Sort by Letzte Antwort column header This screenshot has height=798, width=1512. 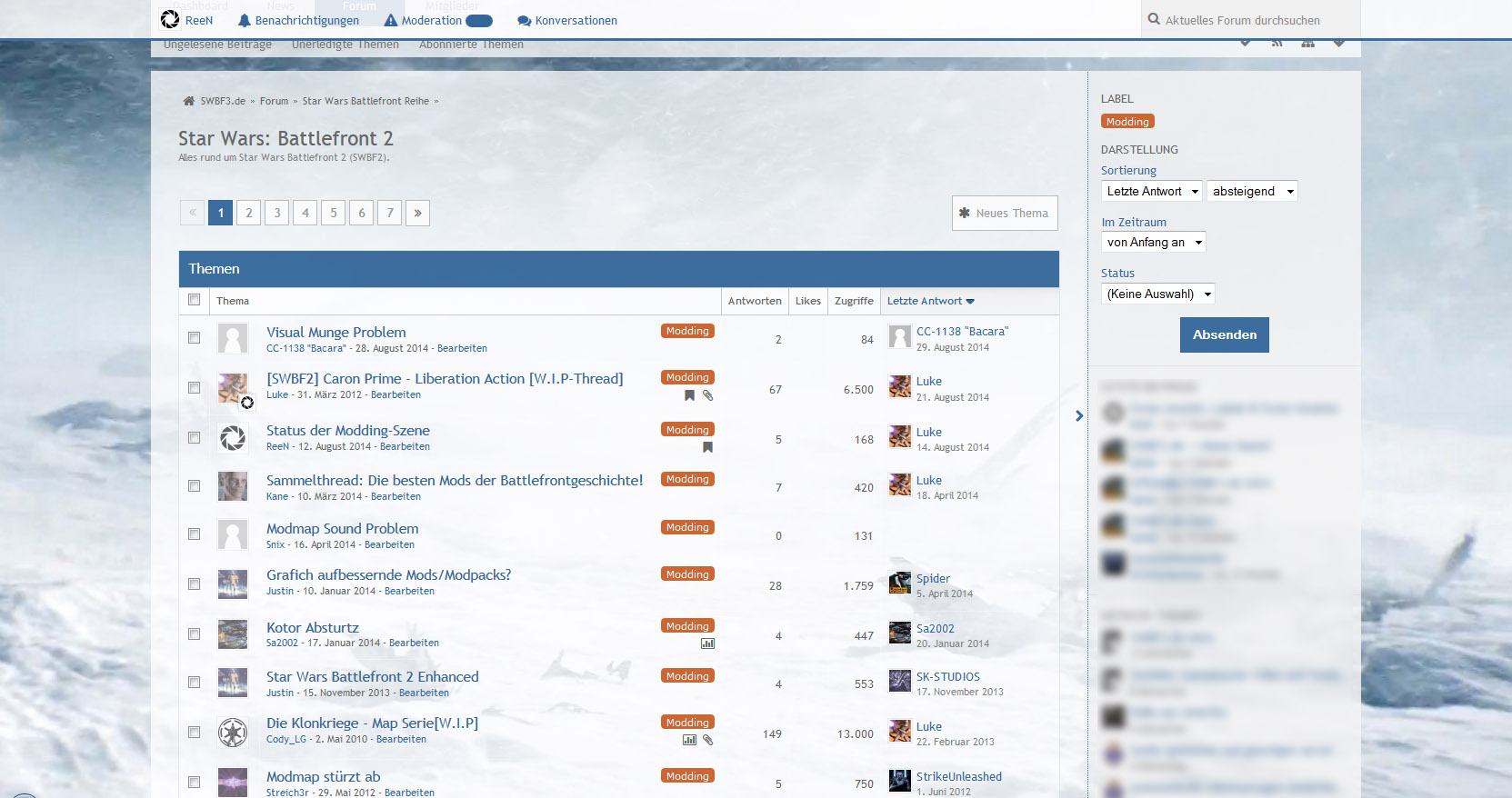(930, 301)
